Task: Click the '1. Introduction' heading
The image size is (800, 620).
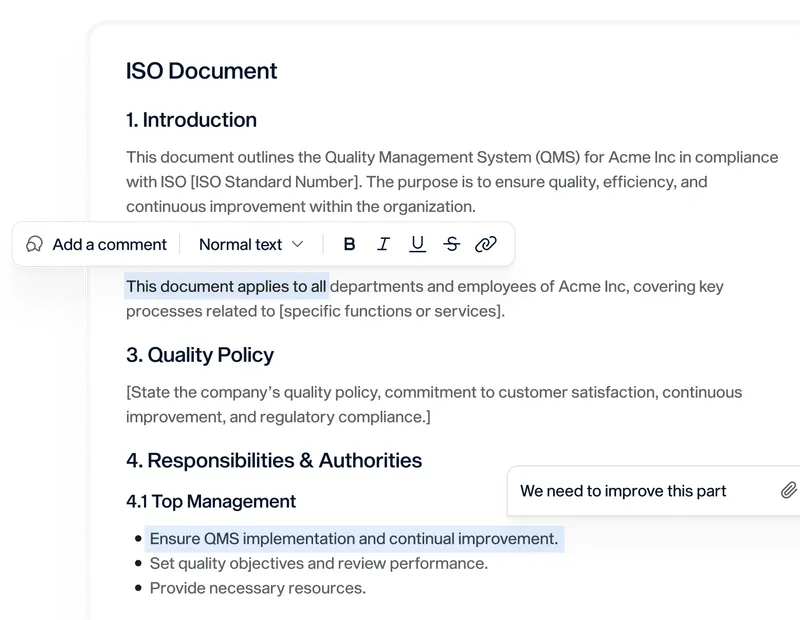Action: (191, 120)
